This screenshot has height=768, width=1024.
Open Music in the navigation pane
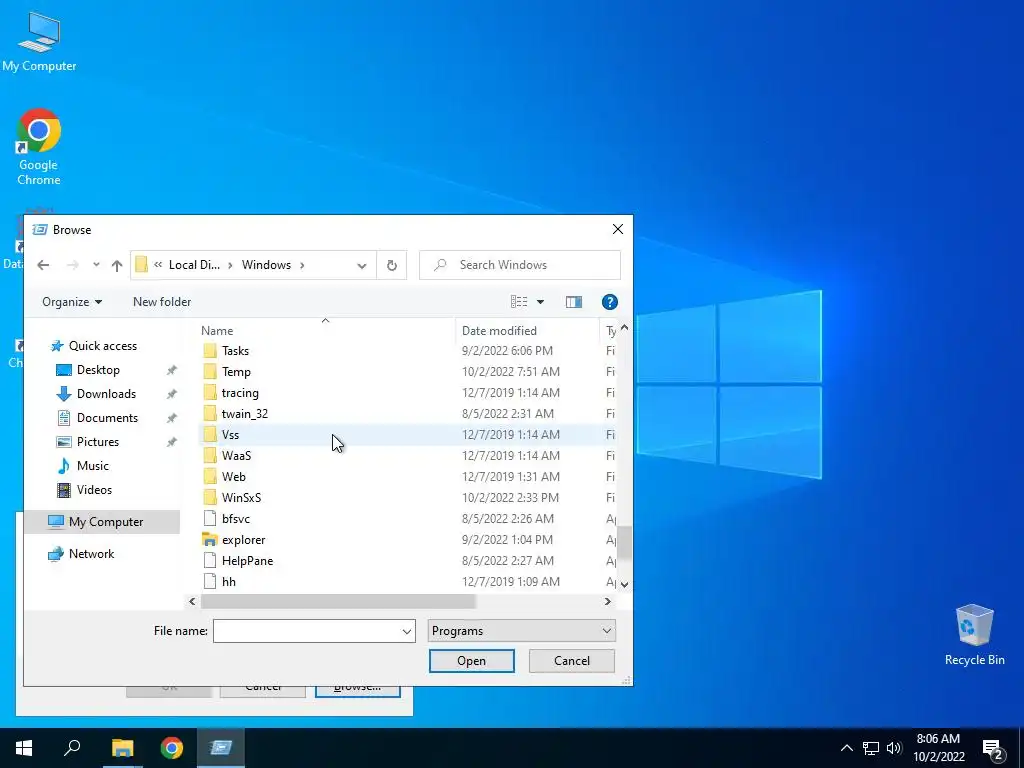(x=93, y=466)
